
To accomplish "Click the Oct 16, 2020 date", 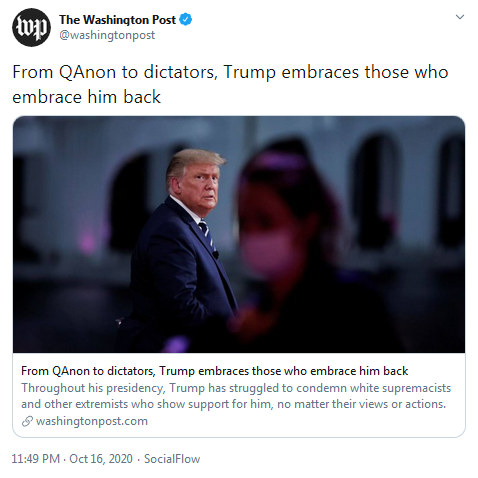I will [x=101, y=459].
